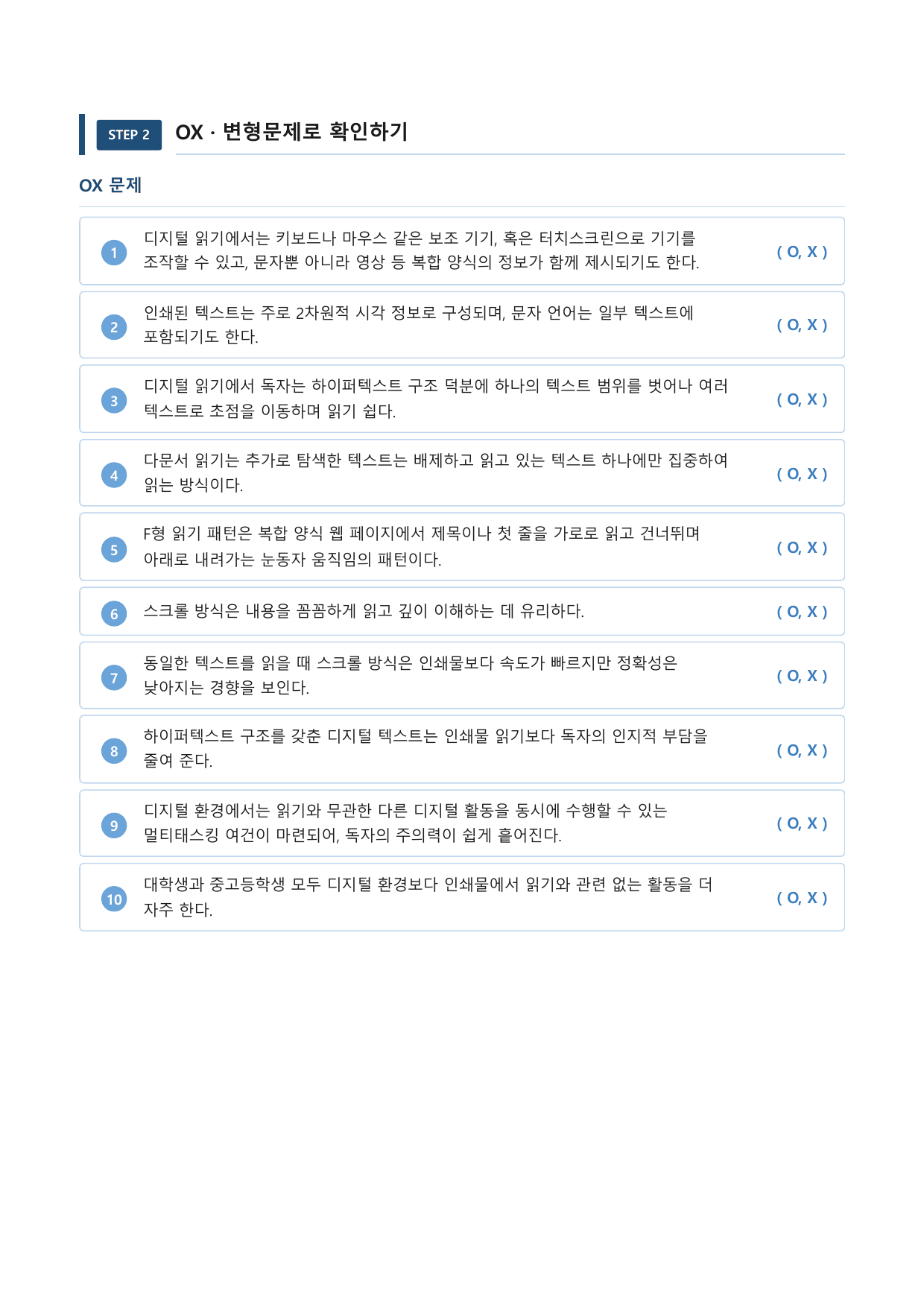Click question text starting 'F형 읽기 패턴은'
924x1307 pixels.
tap(422, 546)
